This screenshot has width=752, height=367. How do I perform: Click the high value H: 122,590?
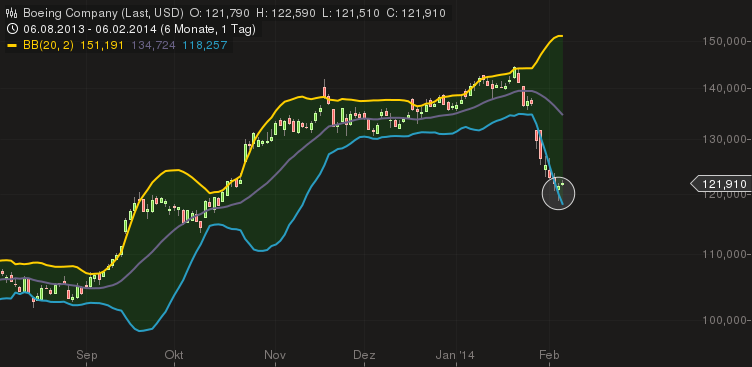click(285, 13)
